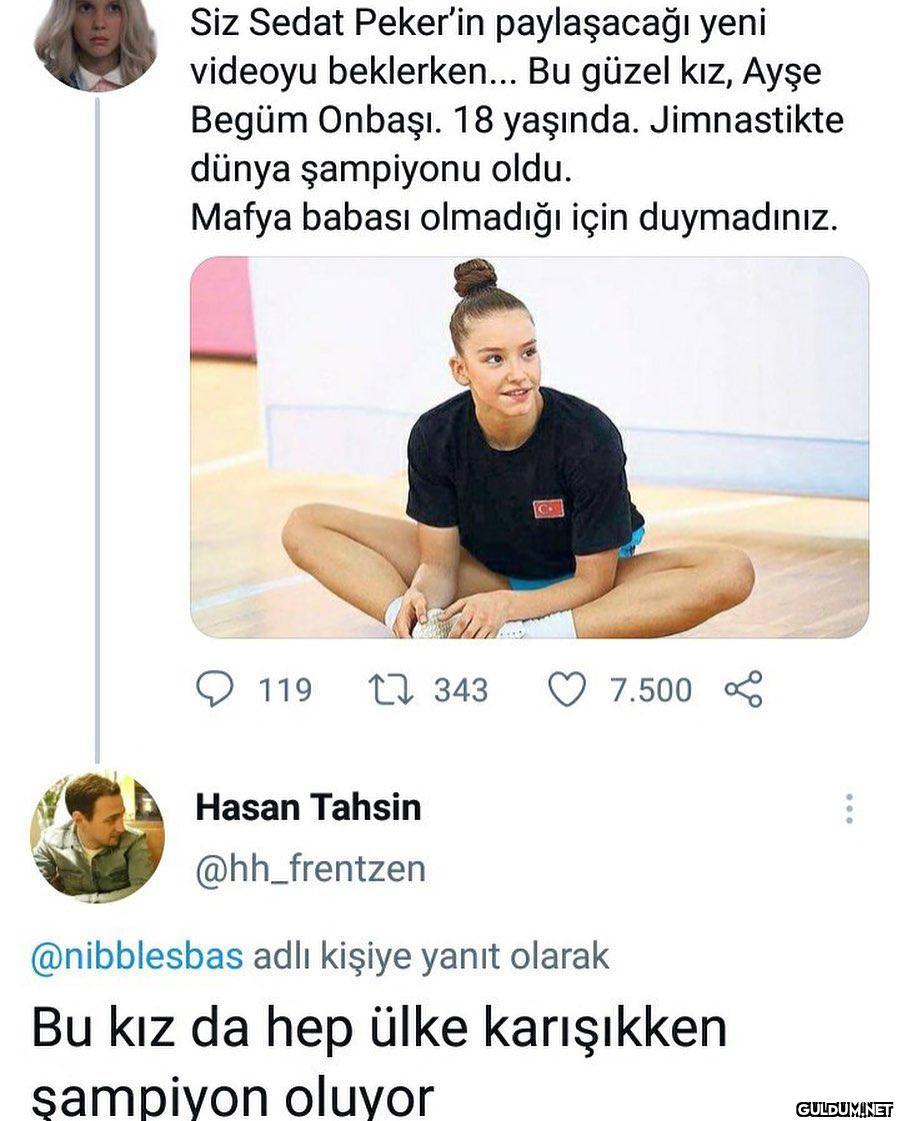Enlarge the gymnast photo in the tweet
Screen dimensions: 897x1121
(529, 447)
